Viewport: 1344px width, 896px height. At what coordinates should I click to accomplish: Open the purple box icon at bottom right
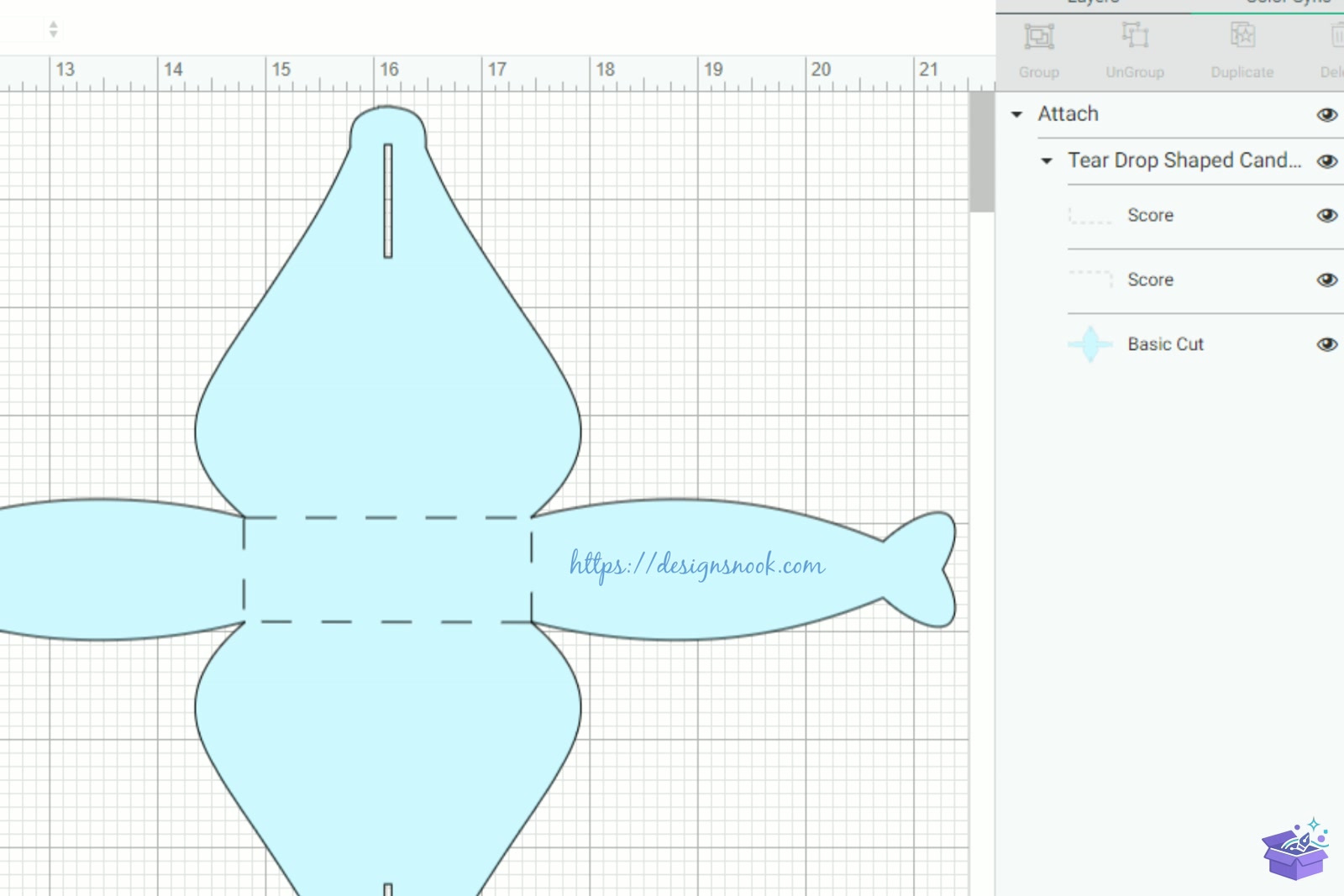coord(1296,849)
